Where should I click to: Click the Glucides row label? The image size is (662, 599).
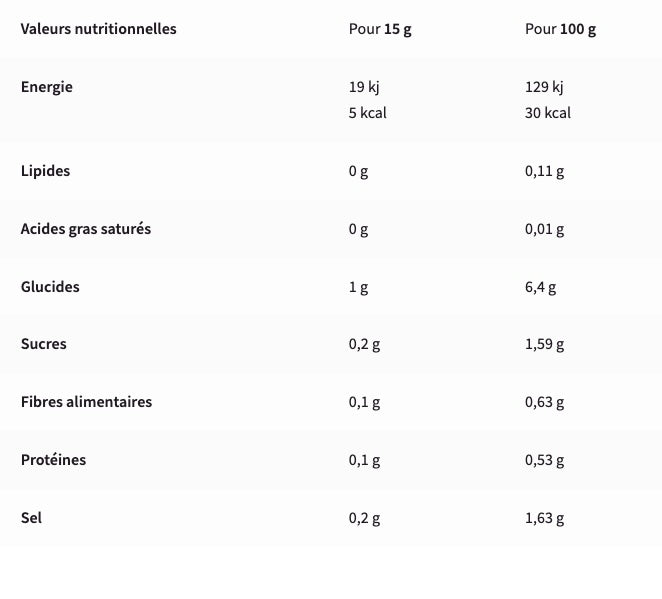point(50,287)
